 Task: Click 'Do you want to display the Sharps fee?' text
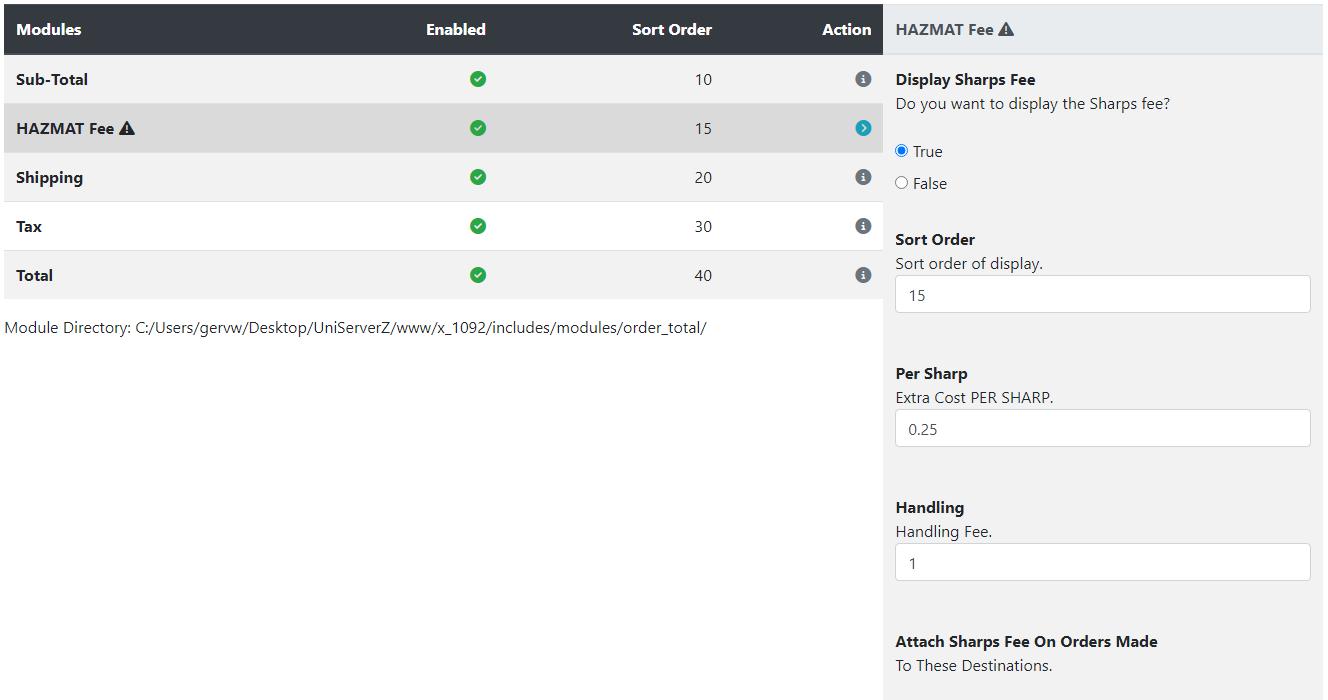[1032, 104]
